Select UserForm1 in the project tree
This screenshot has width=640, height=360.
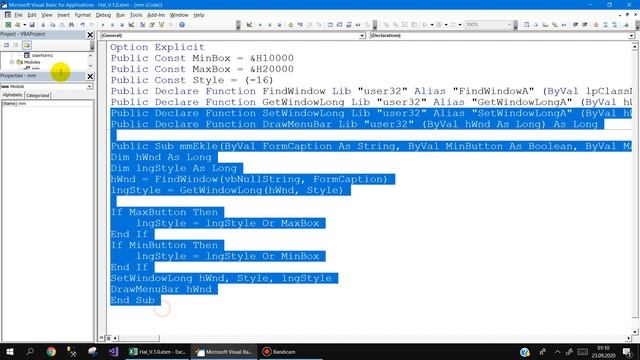coord(42,55)
